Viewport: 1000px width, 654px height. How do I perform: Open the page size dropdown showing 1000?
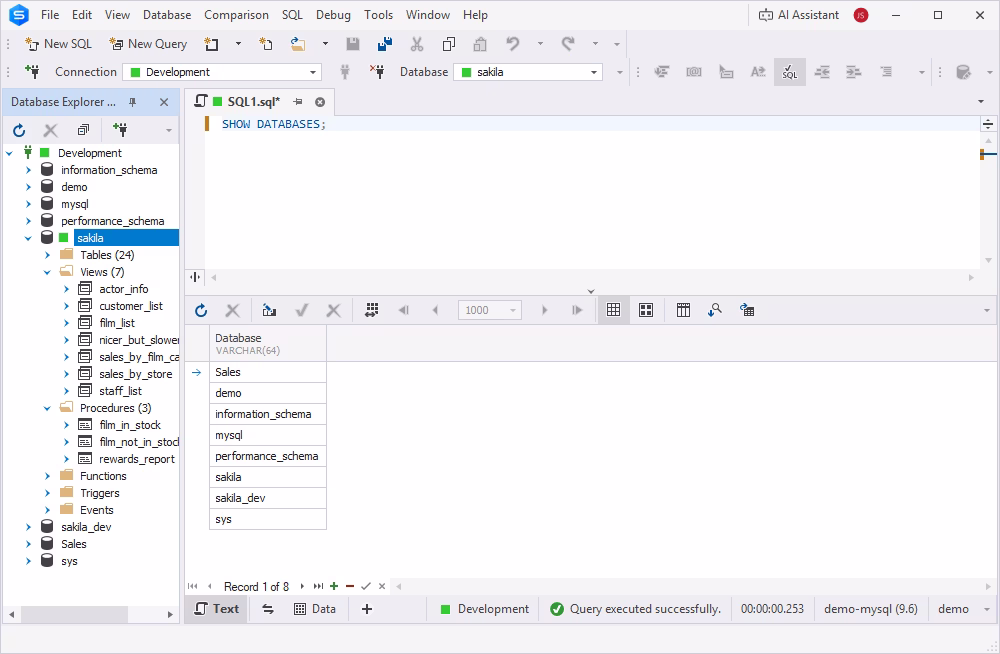pos(490,310)
